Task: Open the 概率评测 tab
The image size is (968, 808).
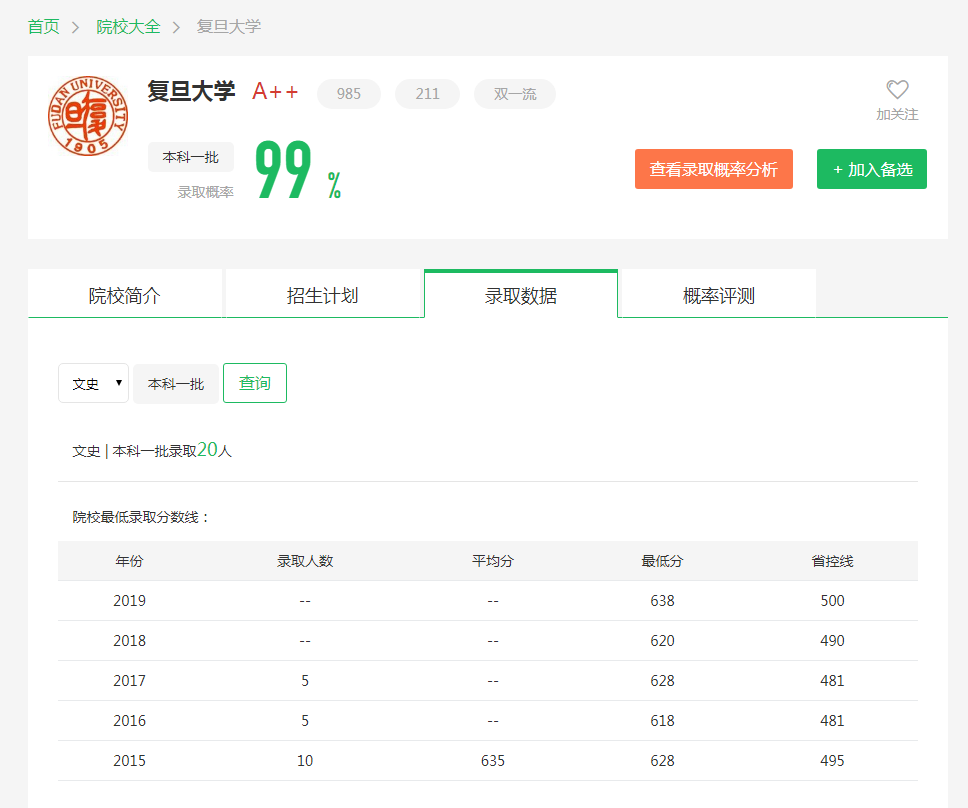Action: pyautogui.click(x=719, y=294)
